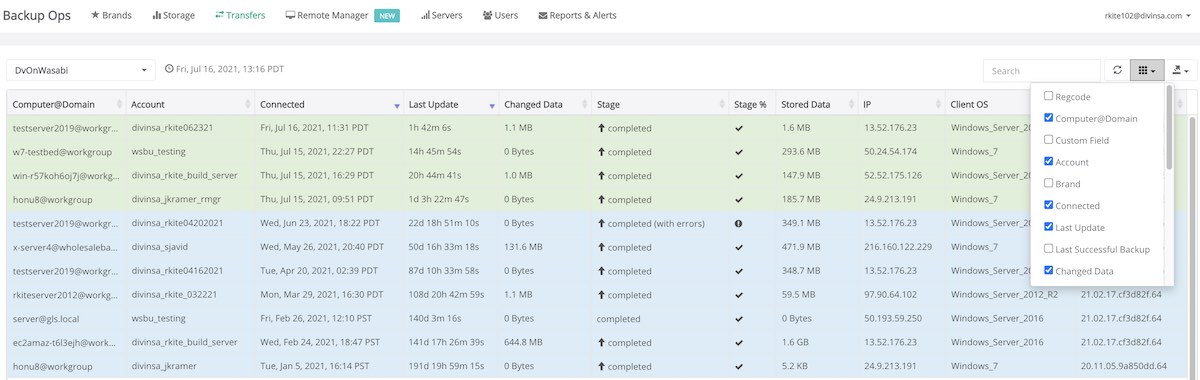Check the Custom Field column checkbox

pyautogui.click(x=1048, y=140)
